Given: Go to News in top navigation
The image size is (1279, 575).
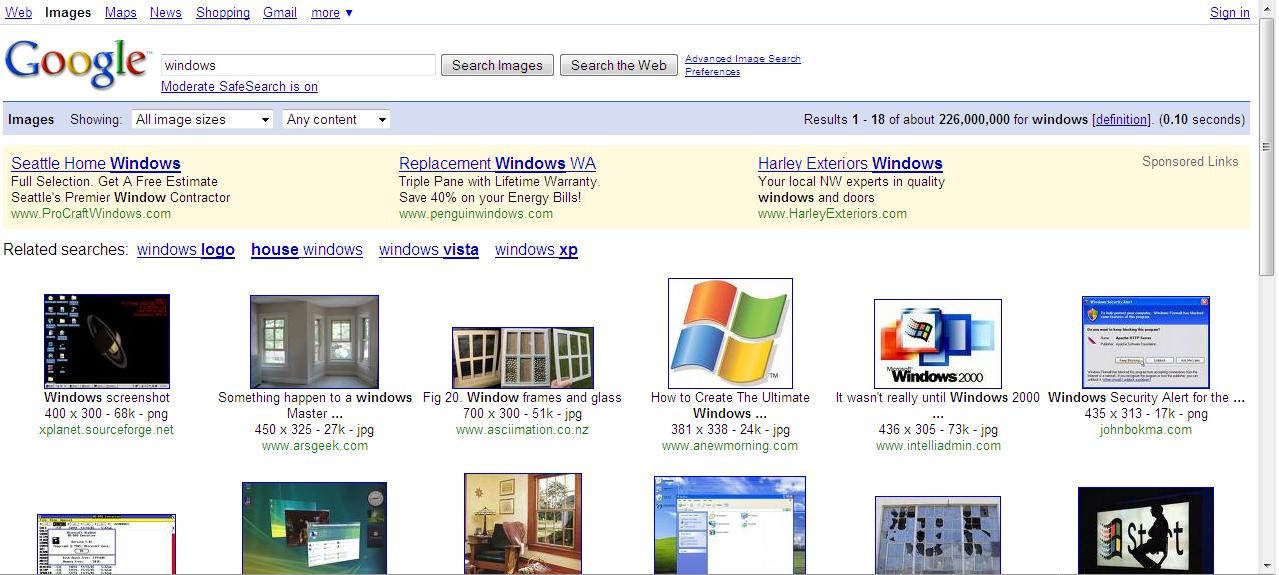Looking at the screenshot, I should [x=166, y=12].
